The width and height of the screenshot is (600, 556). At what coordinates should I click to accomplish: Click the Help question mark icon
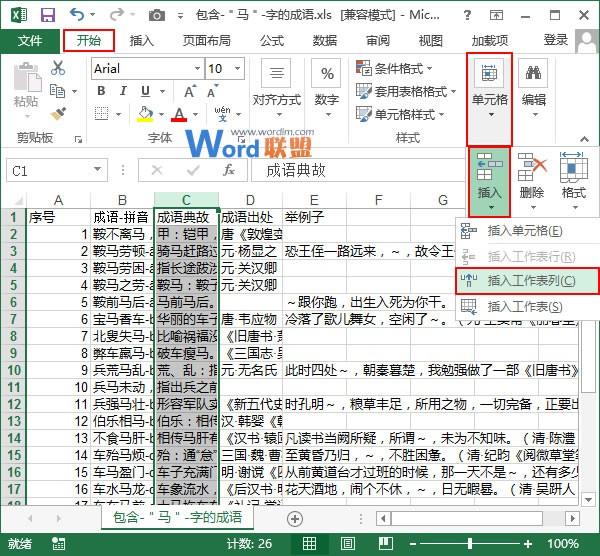[467, 15]
